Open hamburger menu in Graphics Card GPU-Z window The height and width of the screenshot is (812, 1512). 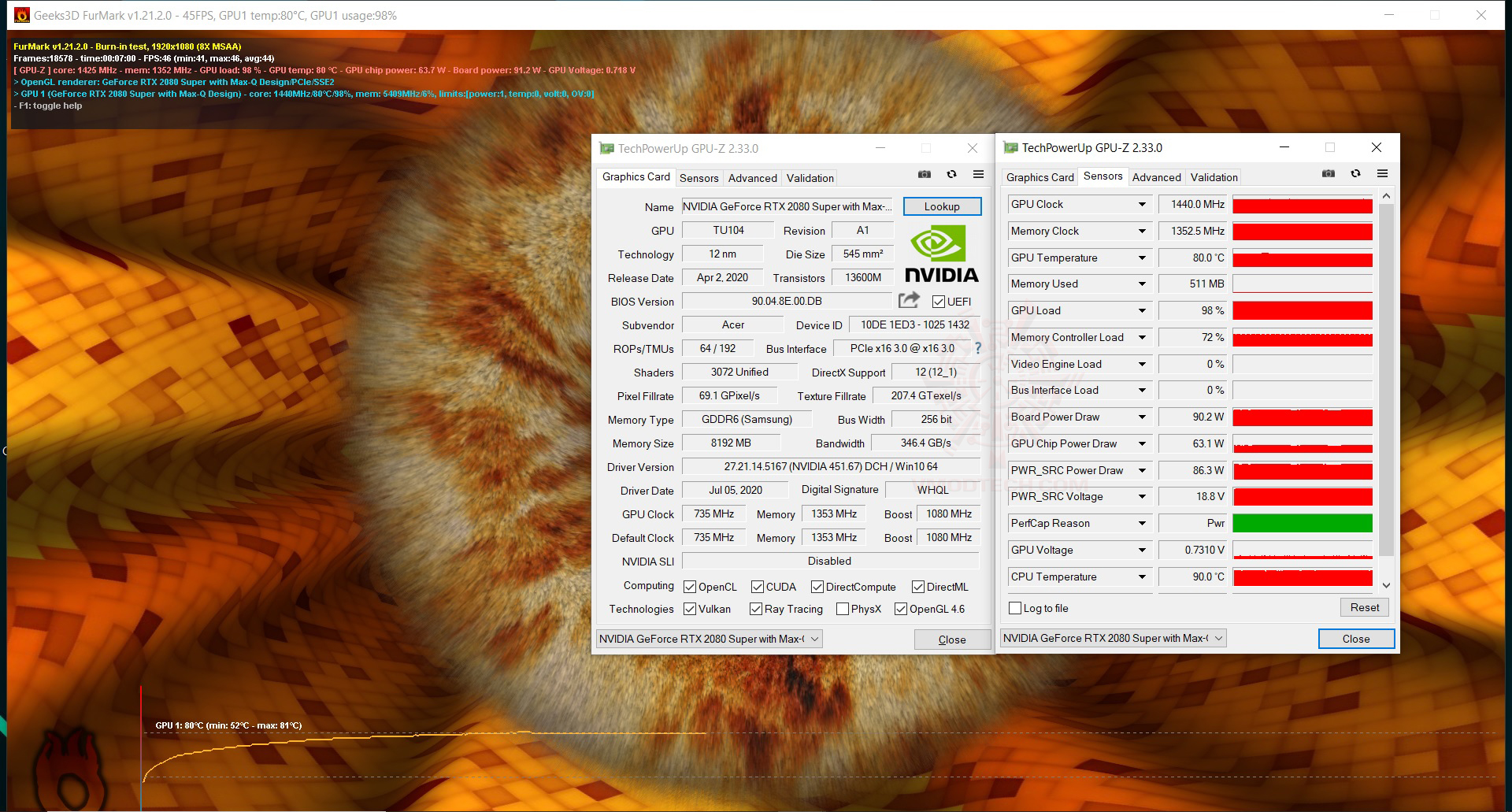pyautogui.click(x=978, y=174)
